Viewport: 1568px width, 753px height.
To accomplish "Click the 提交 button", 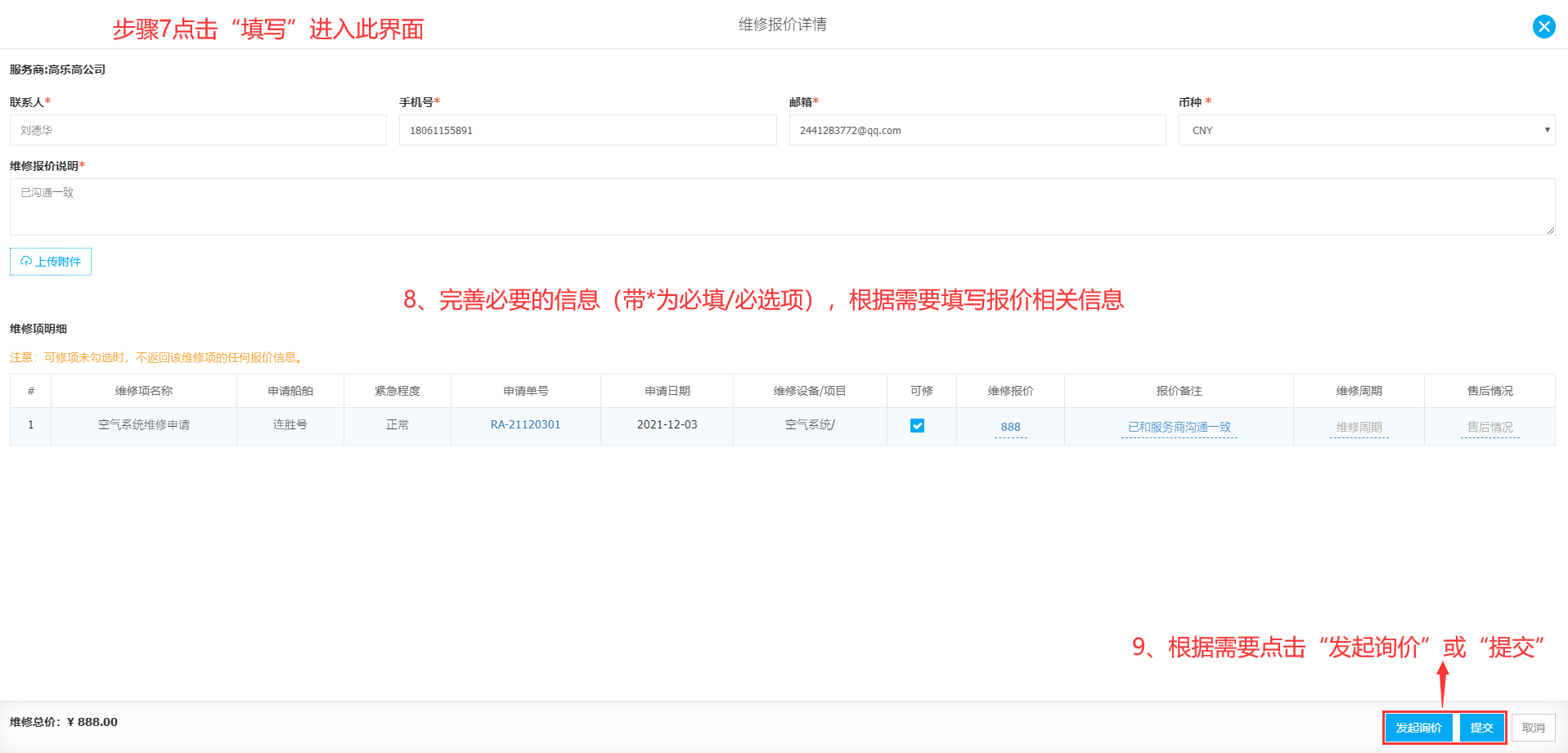I will pyautogui.click(x=1481, y=728).
